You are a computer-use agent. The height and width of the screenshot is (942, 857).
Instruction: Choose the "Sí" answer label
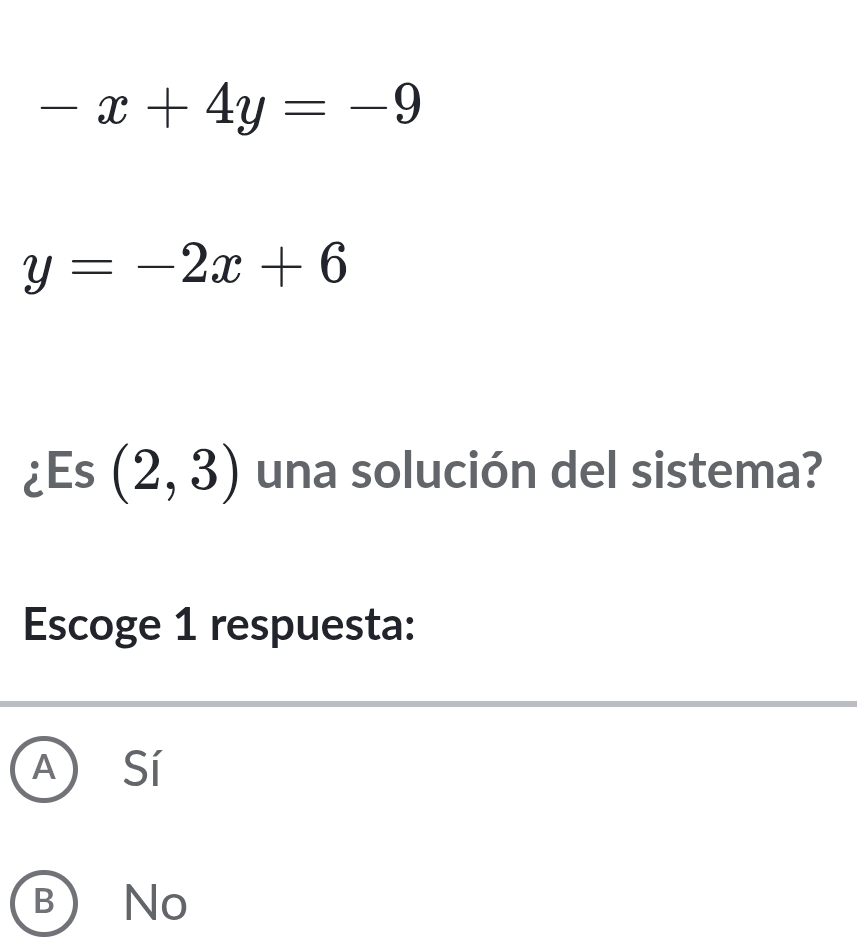click(141, 768)
